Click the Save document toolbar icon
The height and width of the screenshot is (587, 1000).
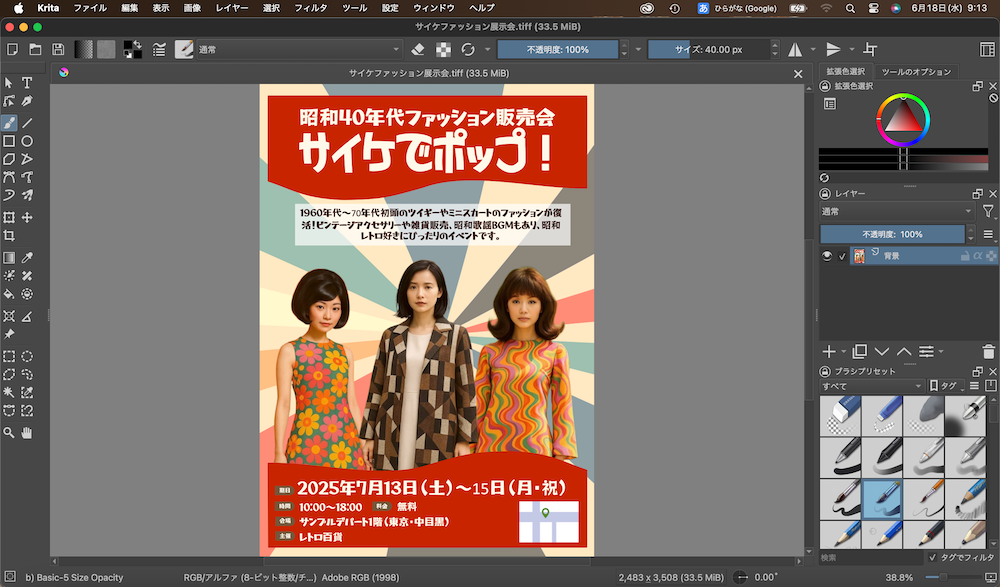[58, 49]
